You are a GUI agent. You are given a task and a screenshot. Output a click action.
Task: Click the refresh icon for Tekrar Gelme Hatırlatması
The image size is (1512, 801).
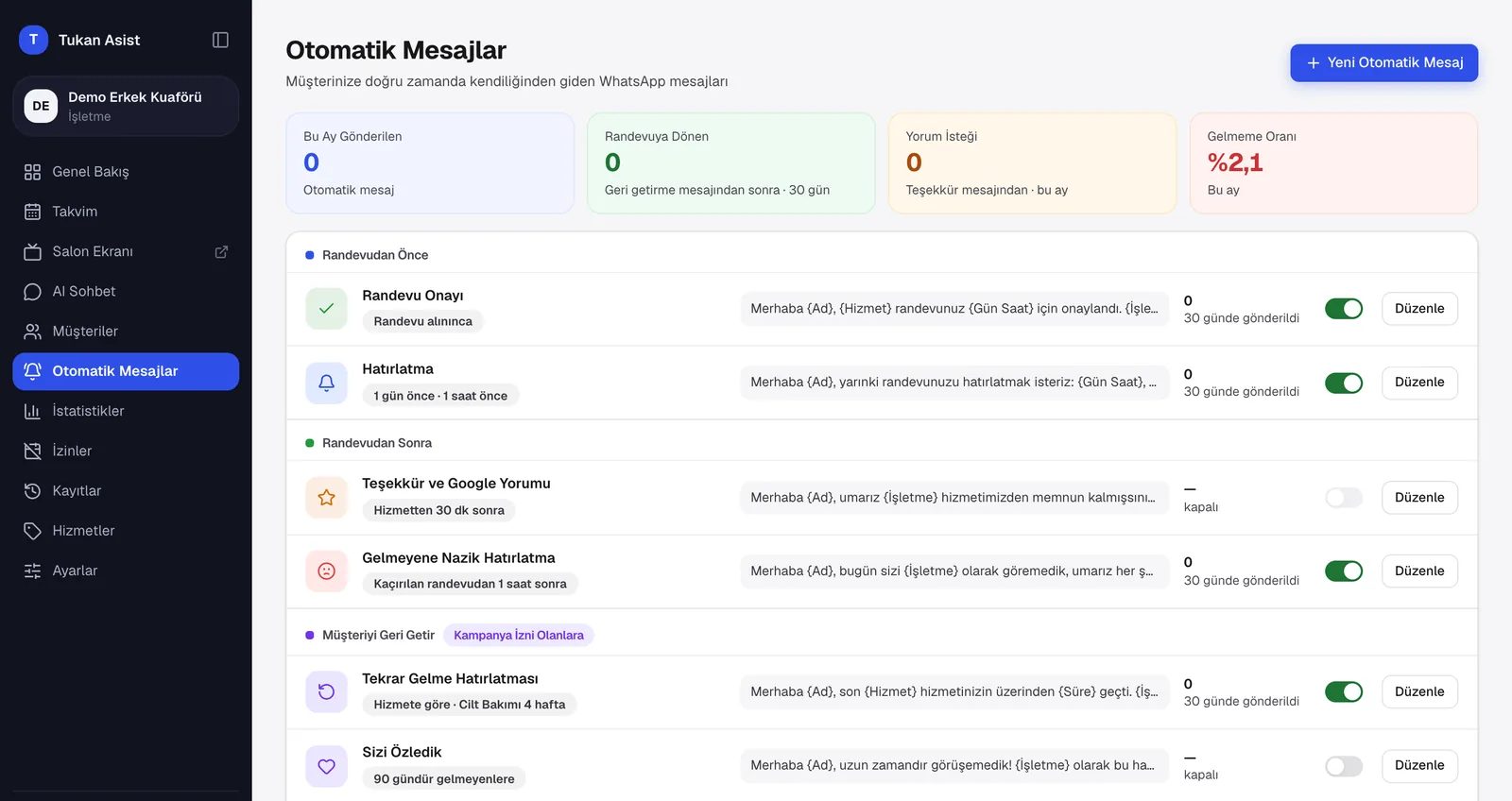point(326,691)
